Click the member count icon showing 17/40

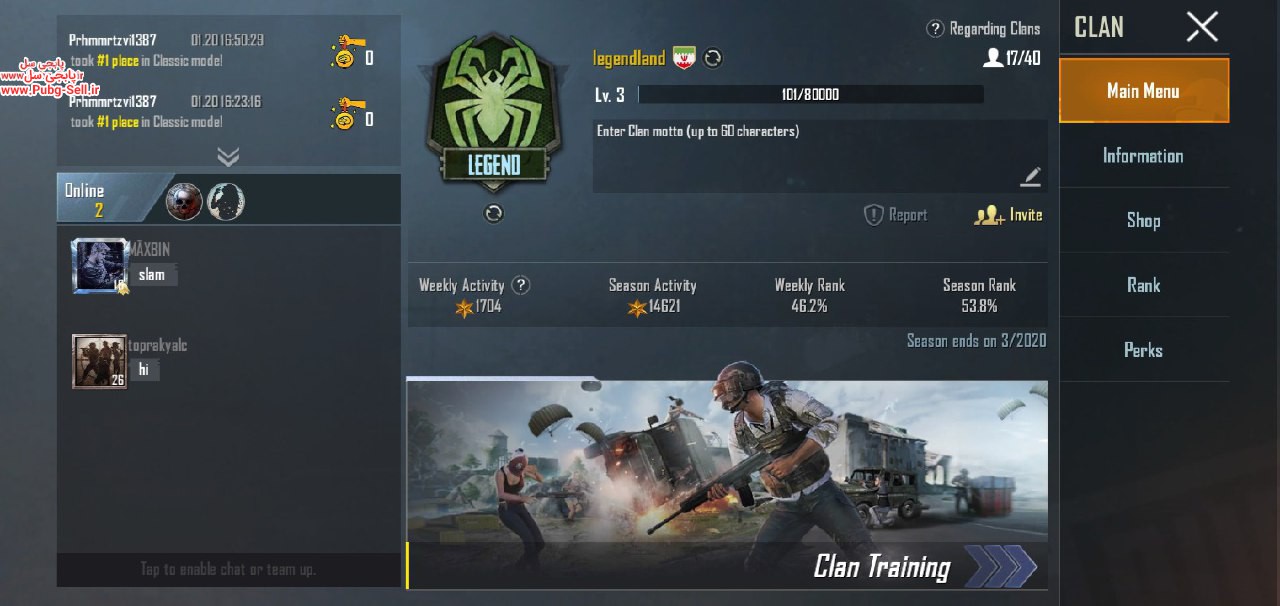click(993, 58)
